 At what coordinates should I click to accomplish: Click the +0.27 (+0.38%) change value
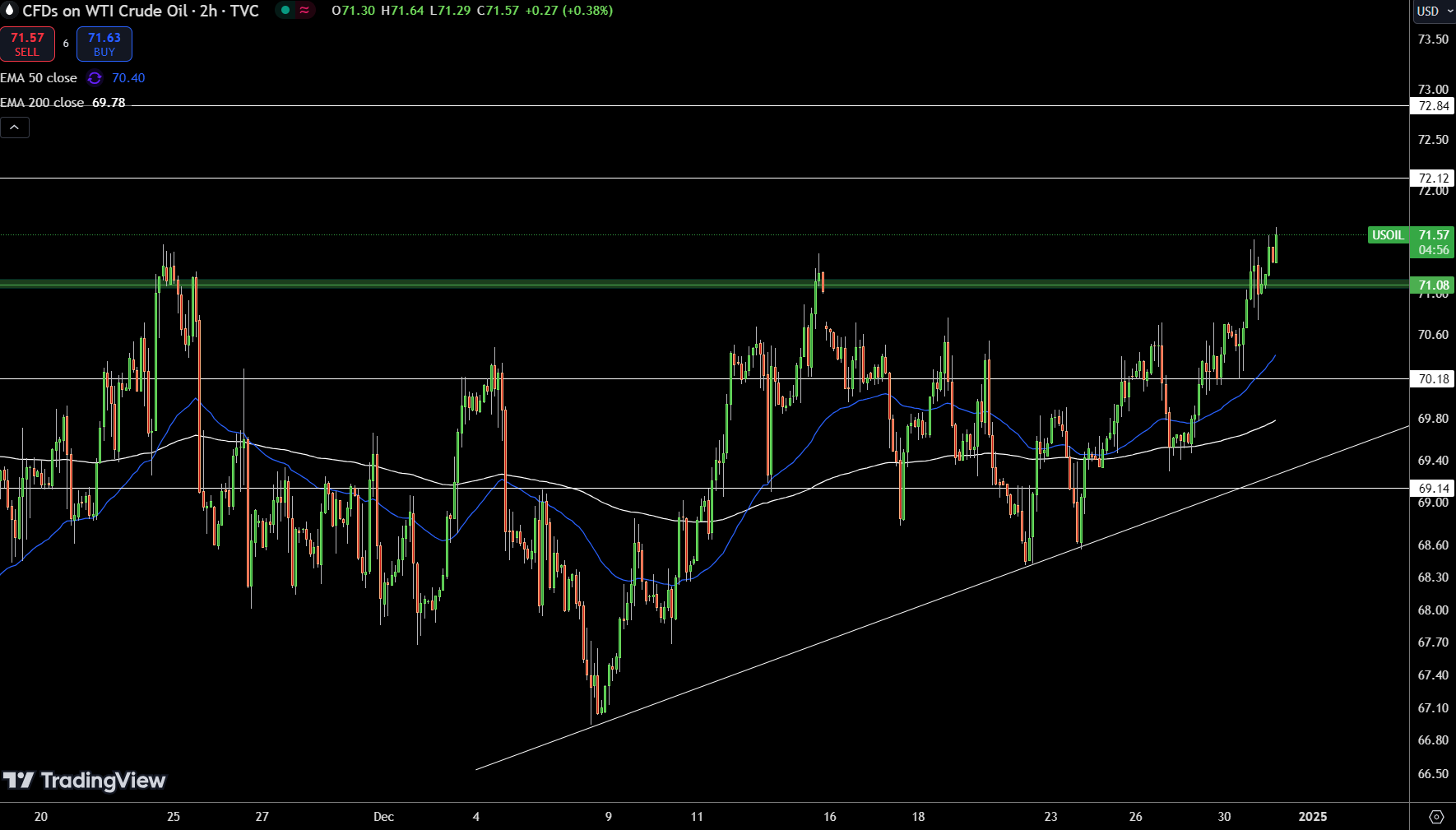tap(568, 11)
